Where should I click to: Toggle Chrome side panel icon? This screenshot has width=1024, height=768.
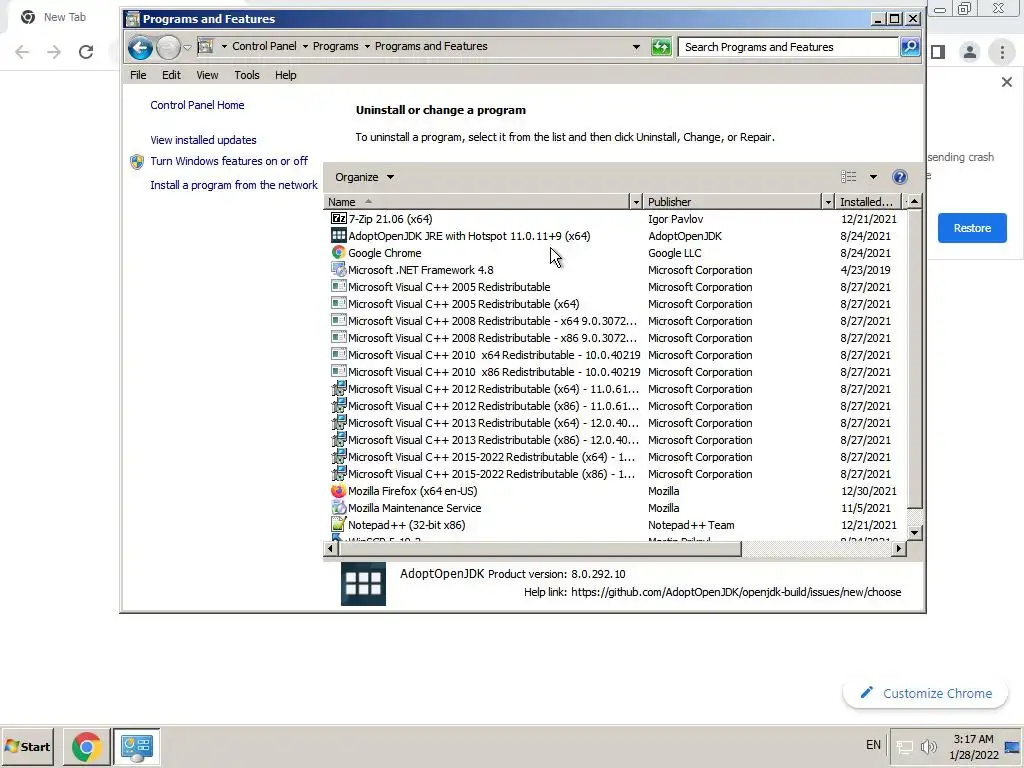pyautogui.click(x=938, y=52)
